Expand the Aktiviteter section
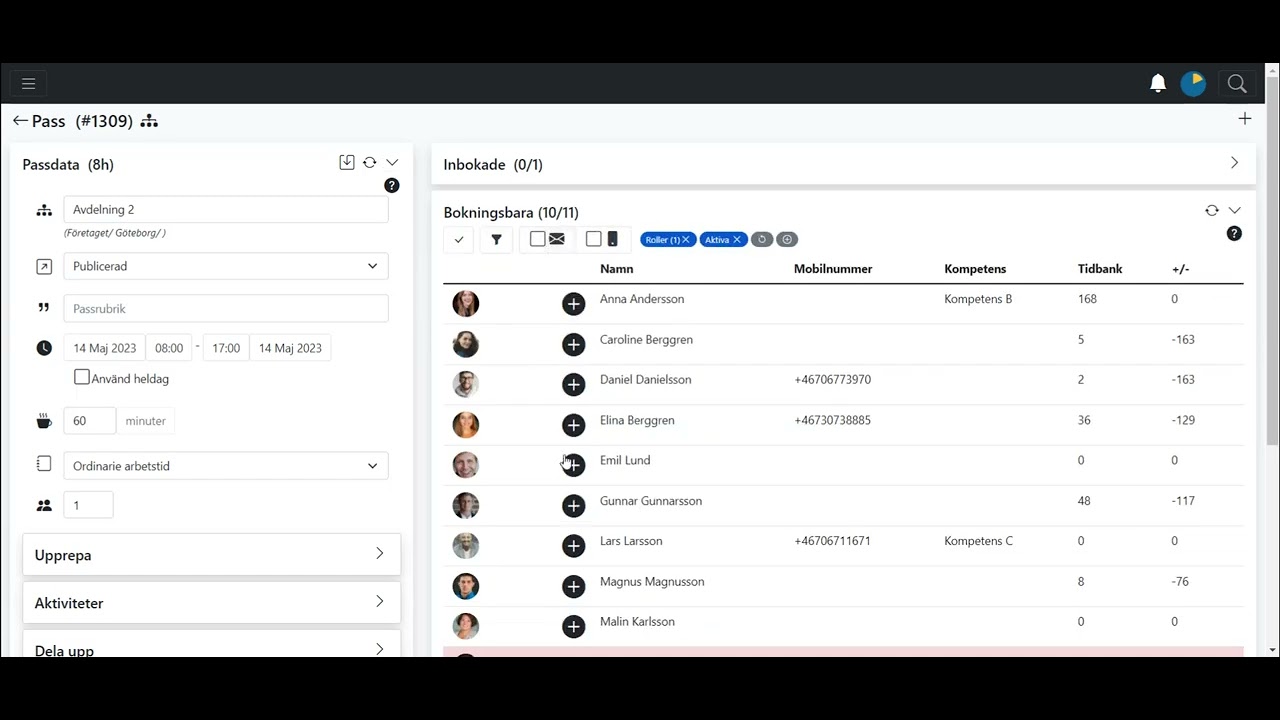This screenshot has height=720, width=1280. pos(211,603)
